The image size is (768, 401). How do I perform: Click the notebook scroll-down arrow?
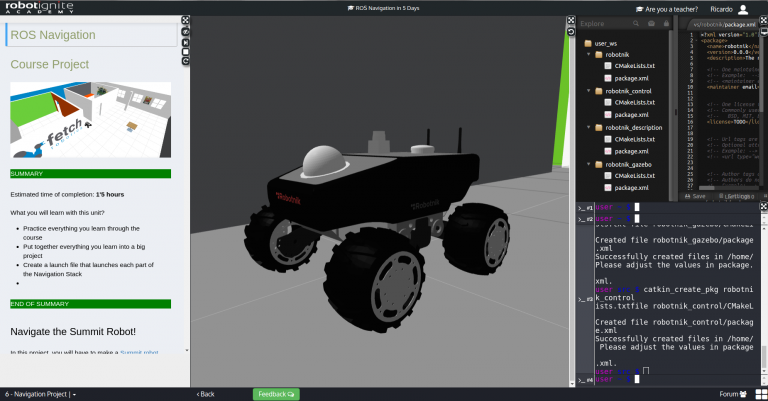tap(187, 351)
